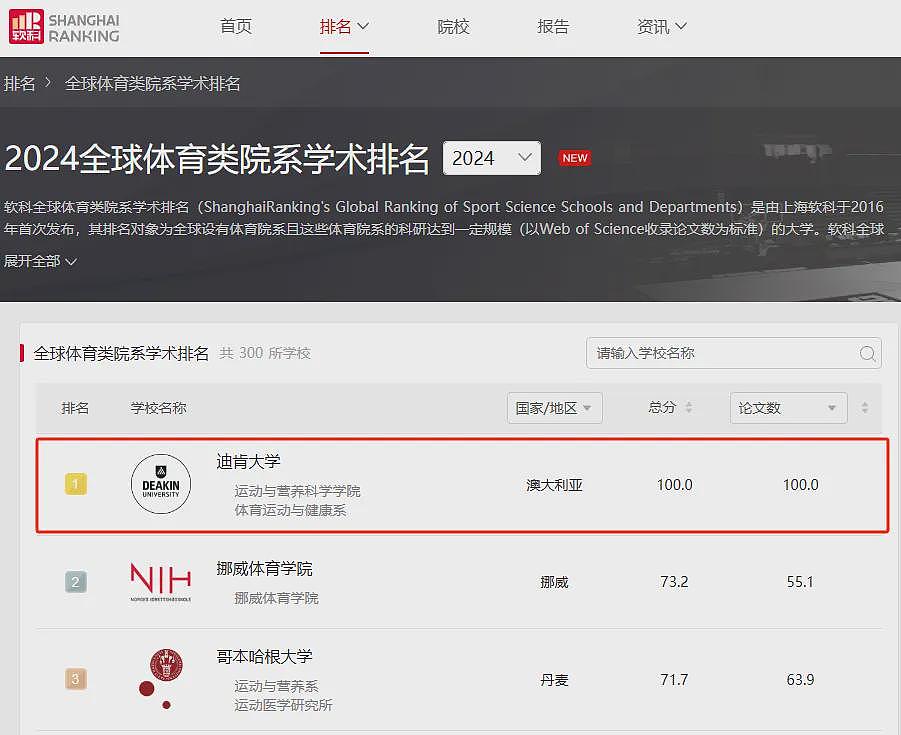Click the Deakin University logo

[x=161, y=484]
